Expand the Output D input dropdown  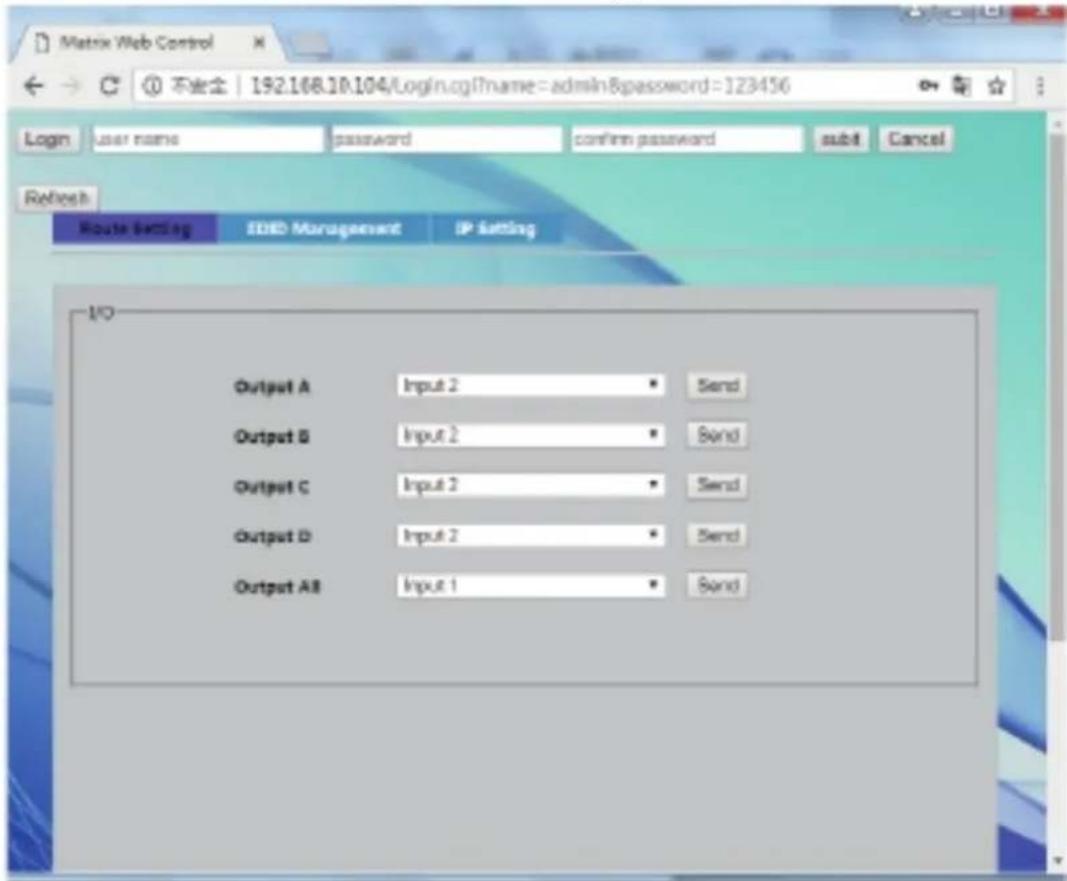coord(530,535)
